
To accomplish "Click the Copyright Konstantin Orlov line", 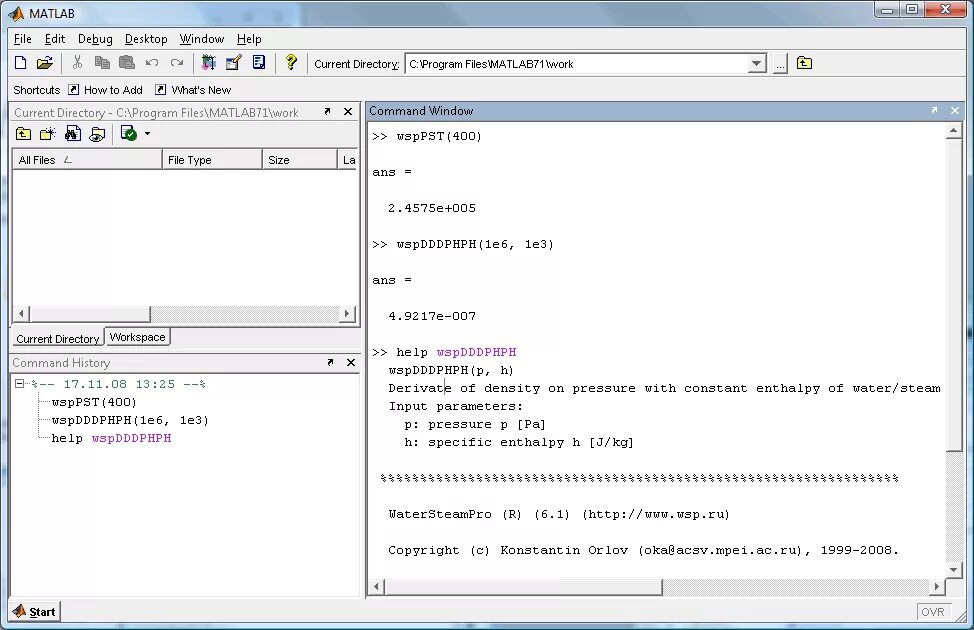I will [x=644, y=550].
